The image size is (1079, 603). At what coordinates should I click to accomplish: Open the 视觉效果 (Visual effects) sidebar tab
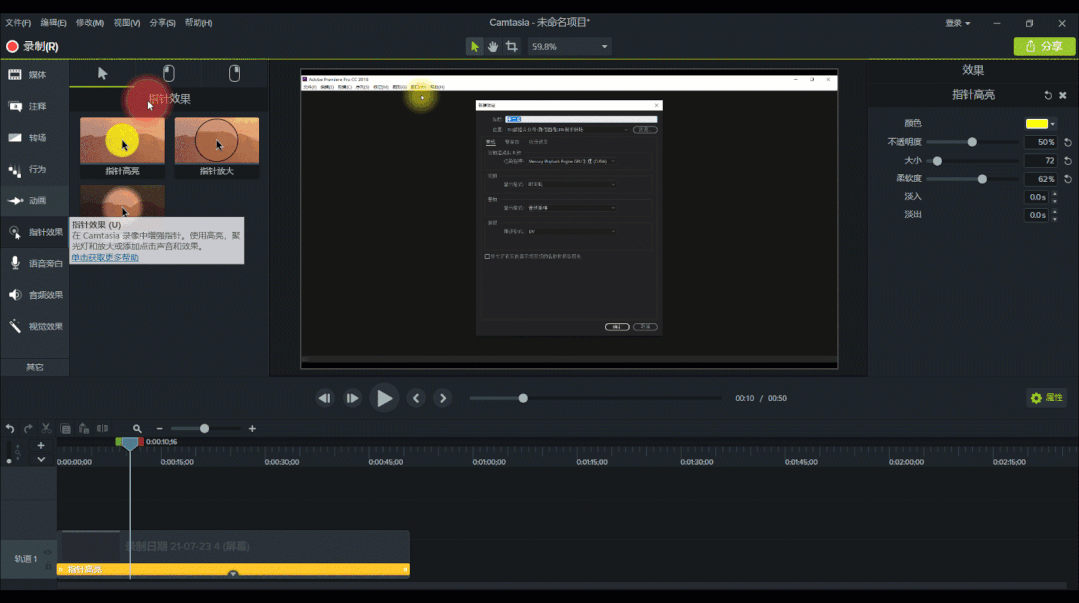point(34,326)
